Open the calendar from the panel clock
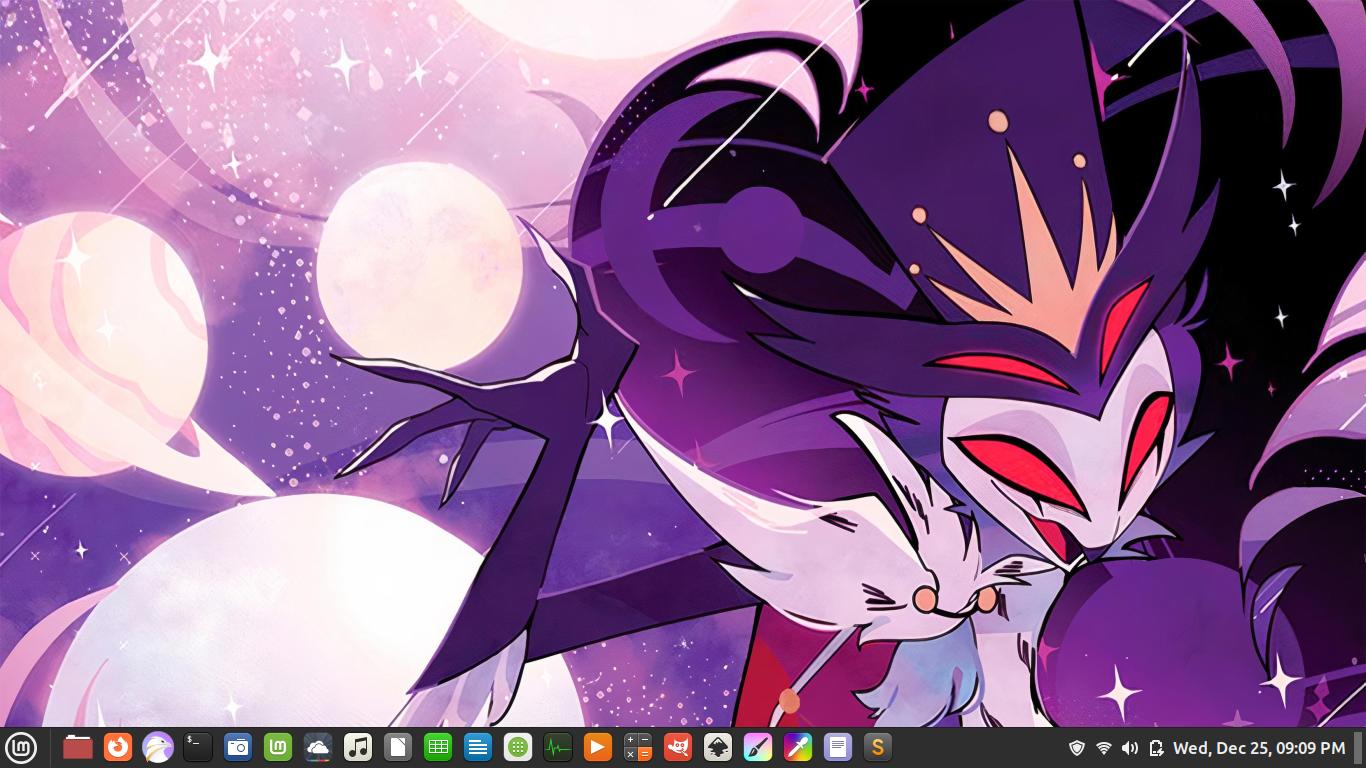Image resolution: width=1366 pixels, height=768 pixels. 1258,748
